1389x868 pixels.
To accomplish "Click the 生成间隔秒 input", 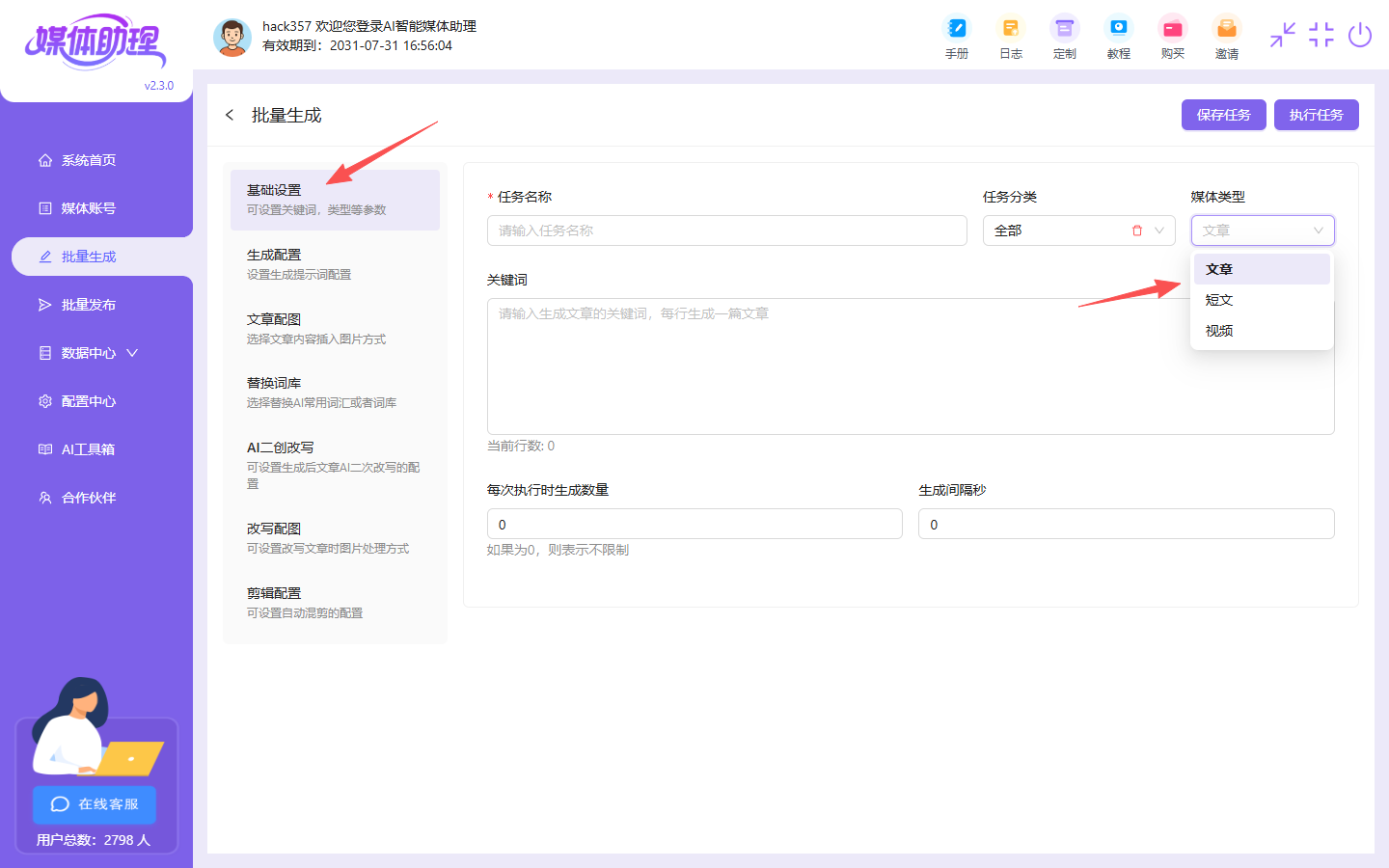I will point(1127,524).
